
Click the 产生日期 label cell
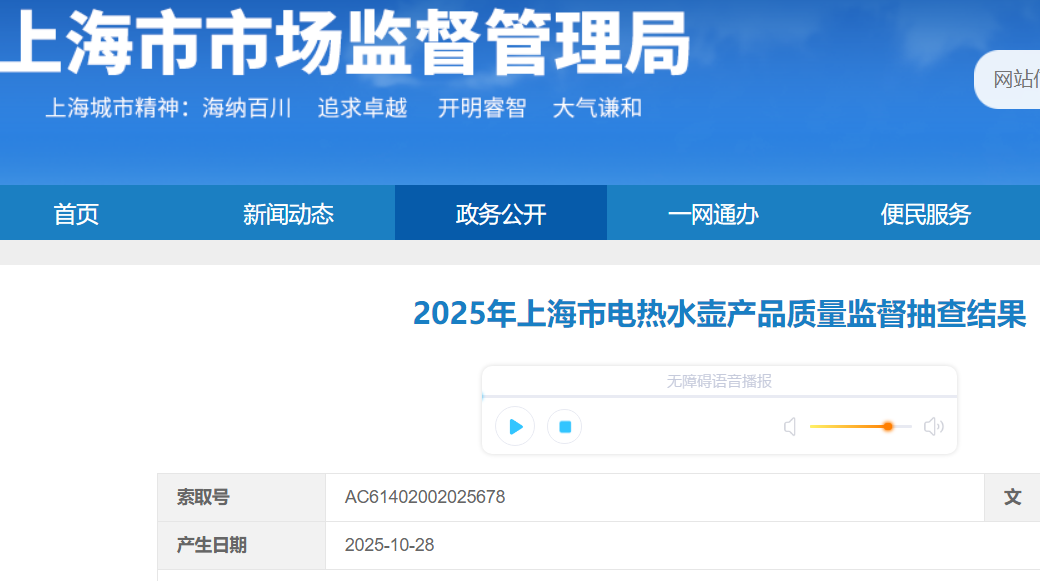211,545
